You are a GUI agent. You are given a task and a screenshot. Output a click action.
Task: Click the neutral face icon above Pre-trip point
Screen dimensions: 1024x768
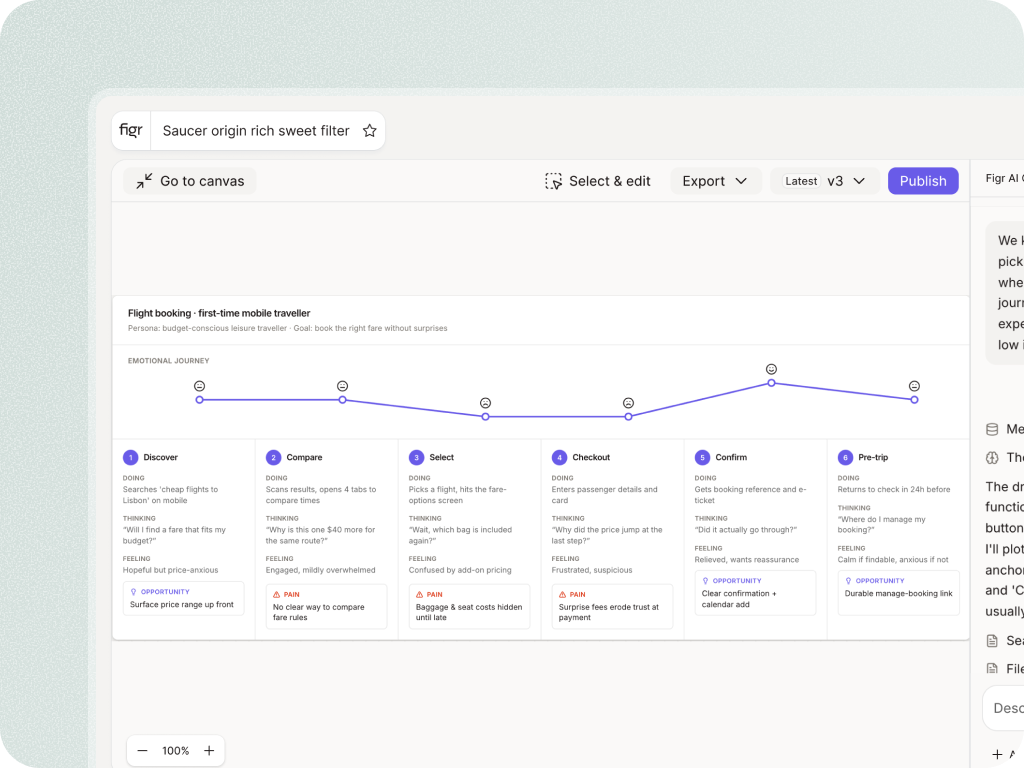click(914, 386)
